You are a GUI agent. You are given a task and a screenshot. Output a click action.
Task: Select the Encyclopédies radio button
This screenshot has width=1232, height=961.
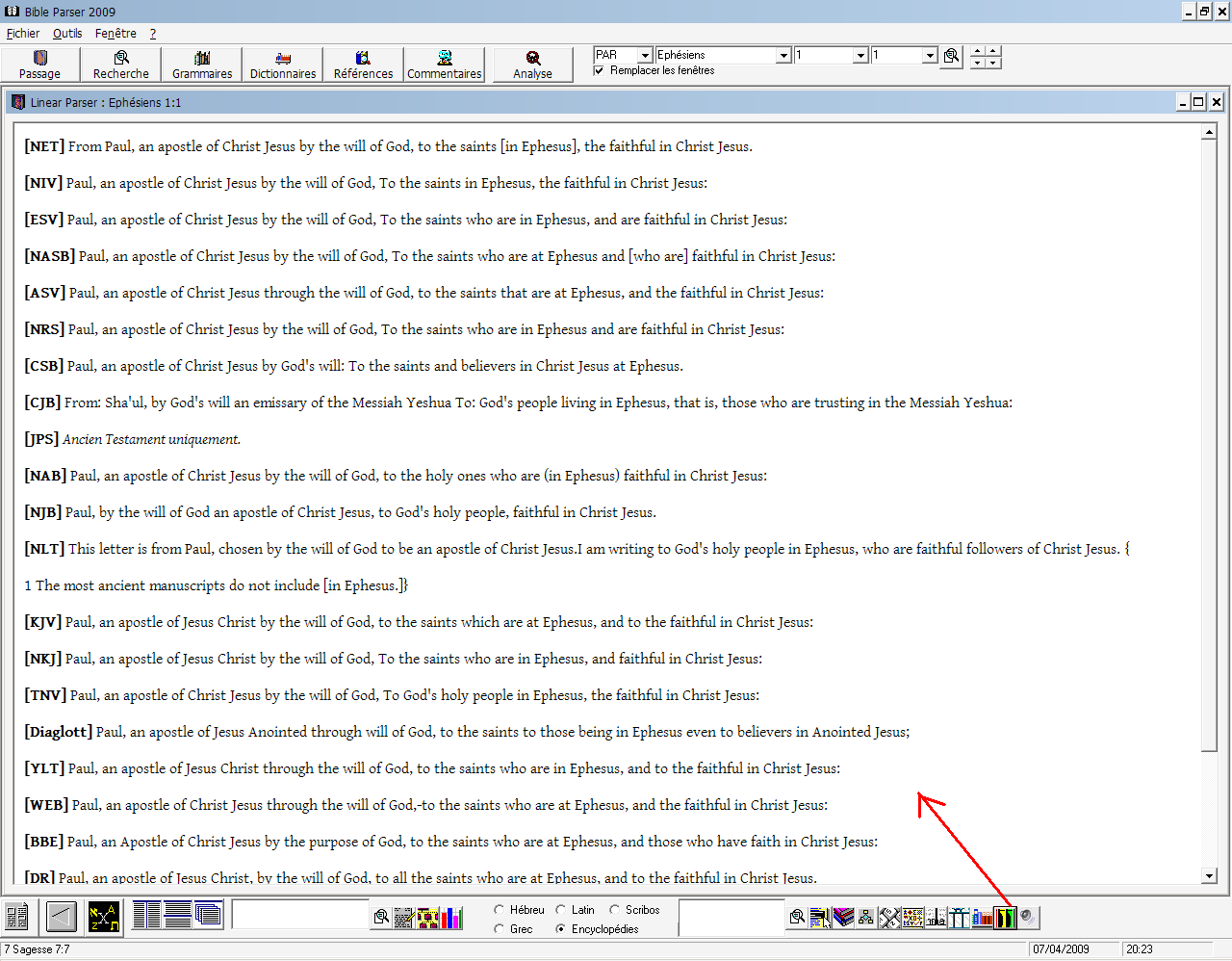pyautogui.click(x=561, y=928)
